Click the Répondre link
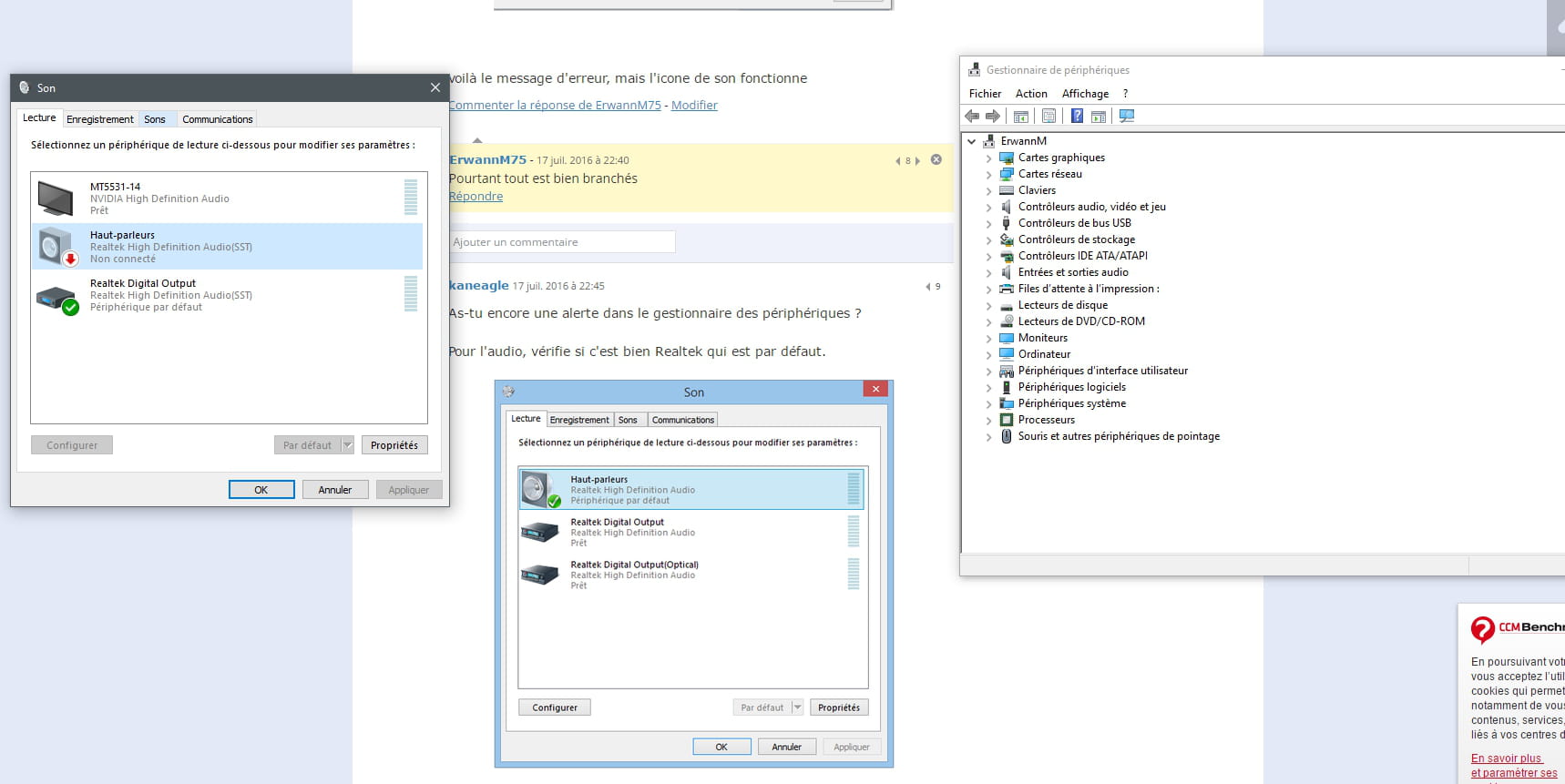1565x784 pixels. (476, 197)
